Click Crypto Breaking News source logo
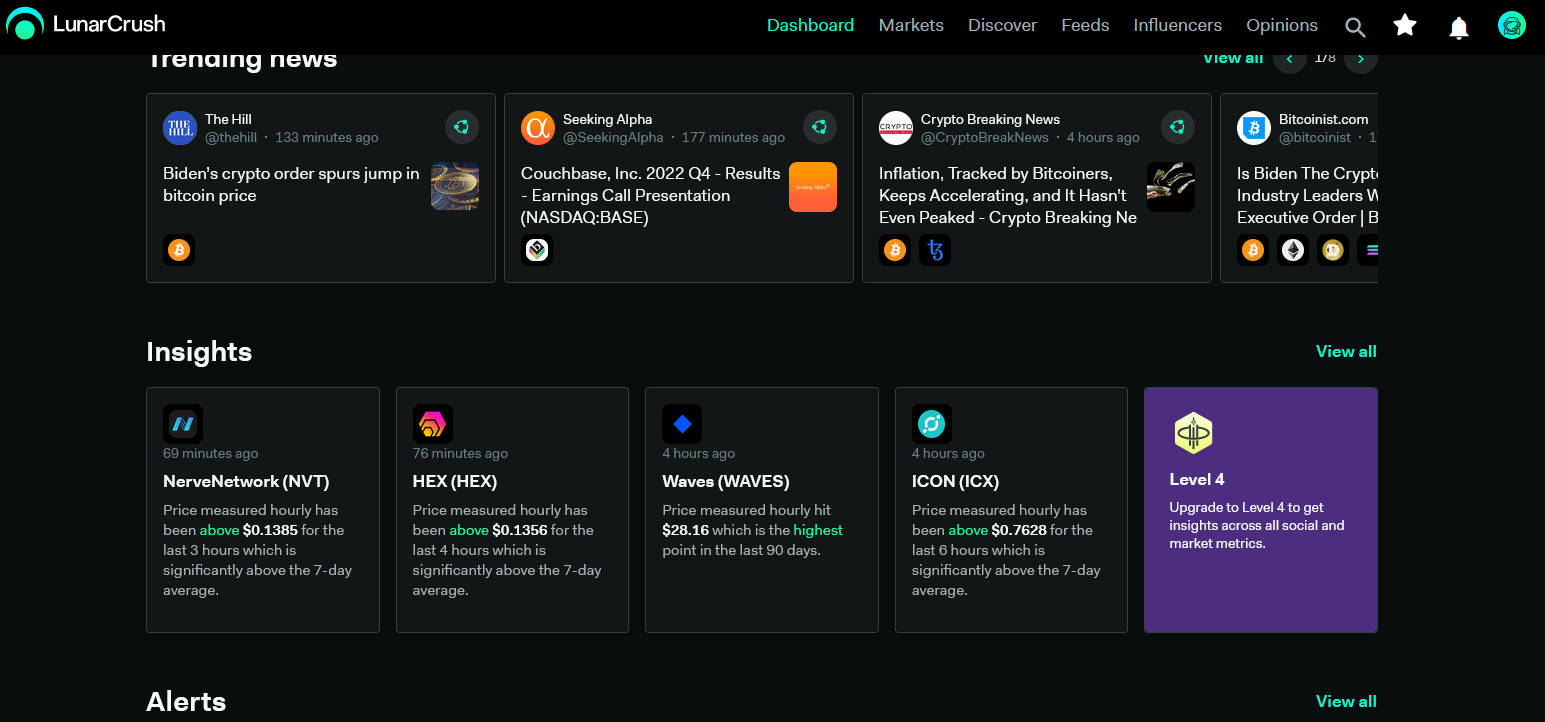This screenshot has height=722, width=1545. 896,128
